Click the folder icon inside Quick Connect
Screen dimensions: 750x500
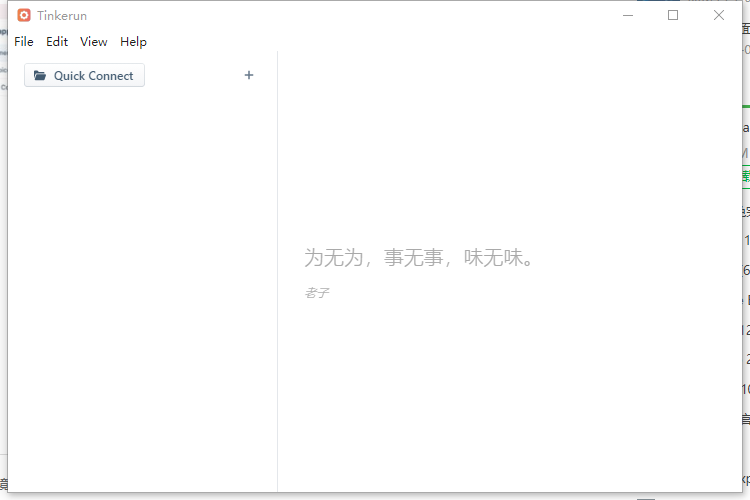pos(40,76)
